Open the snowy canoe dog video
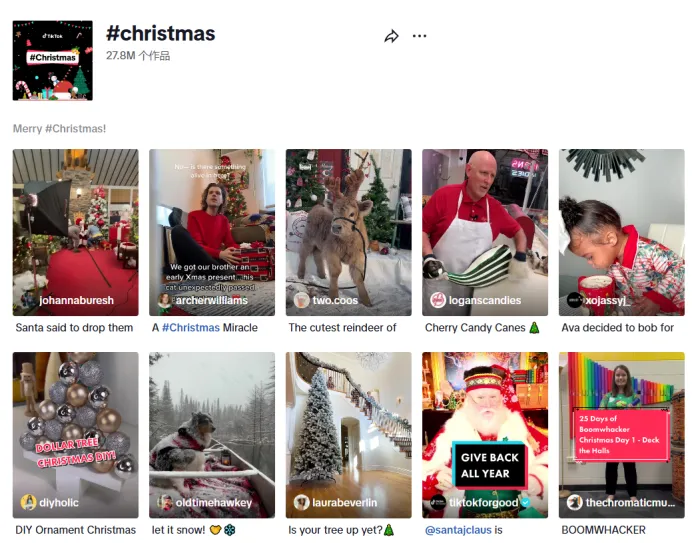 click(212, 435)
